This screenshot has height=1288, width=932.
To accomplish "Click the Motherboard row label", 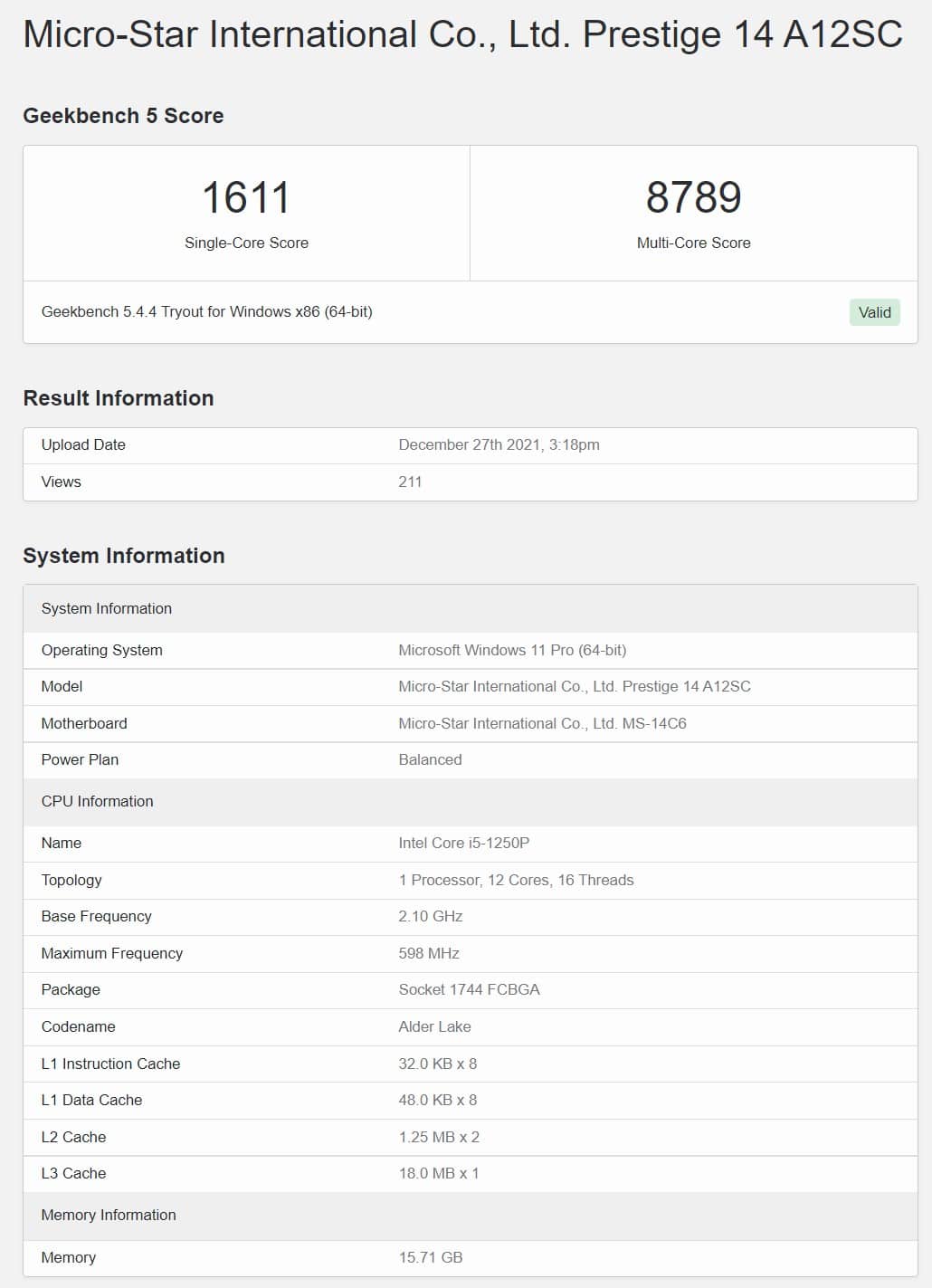I will coord(84,723).
